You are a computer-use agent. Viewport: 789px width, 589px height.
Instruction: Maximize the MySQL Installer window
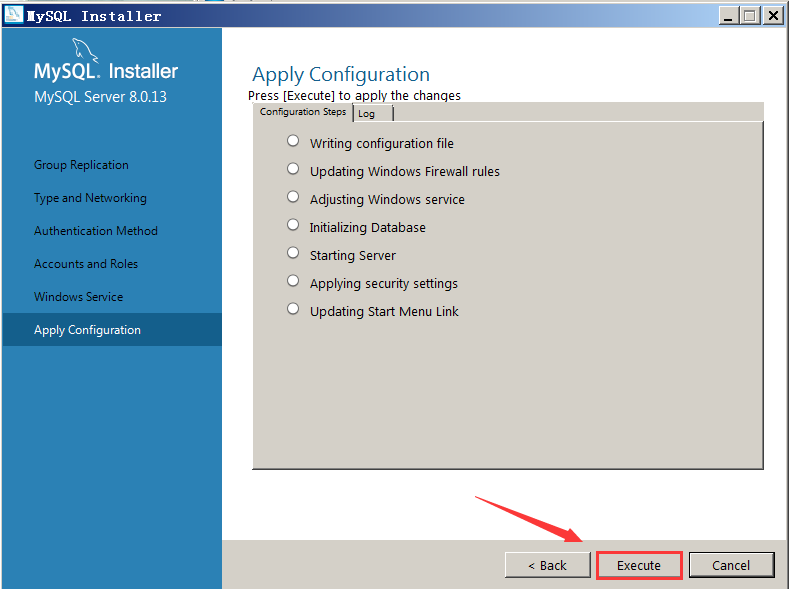(x=750, y=16)
